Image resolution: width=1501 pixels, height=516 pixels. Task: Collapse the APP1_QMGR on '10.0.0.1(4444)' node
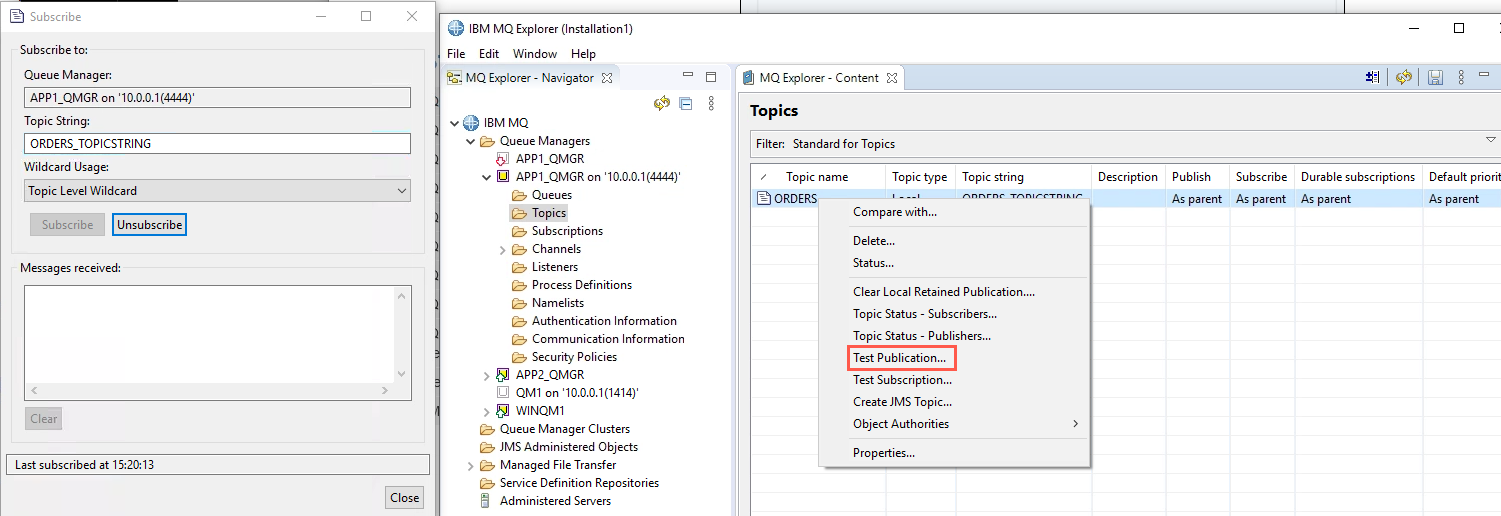pyautogui.click(x=487, y=177)
